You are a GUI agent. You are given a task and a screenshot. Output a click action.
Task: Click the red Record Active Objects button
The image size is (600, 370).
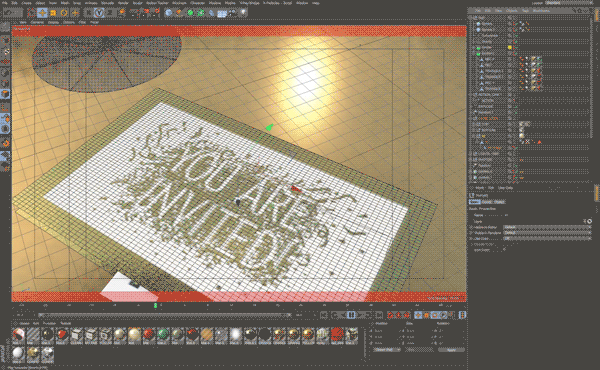click(390, 315)
